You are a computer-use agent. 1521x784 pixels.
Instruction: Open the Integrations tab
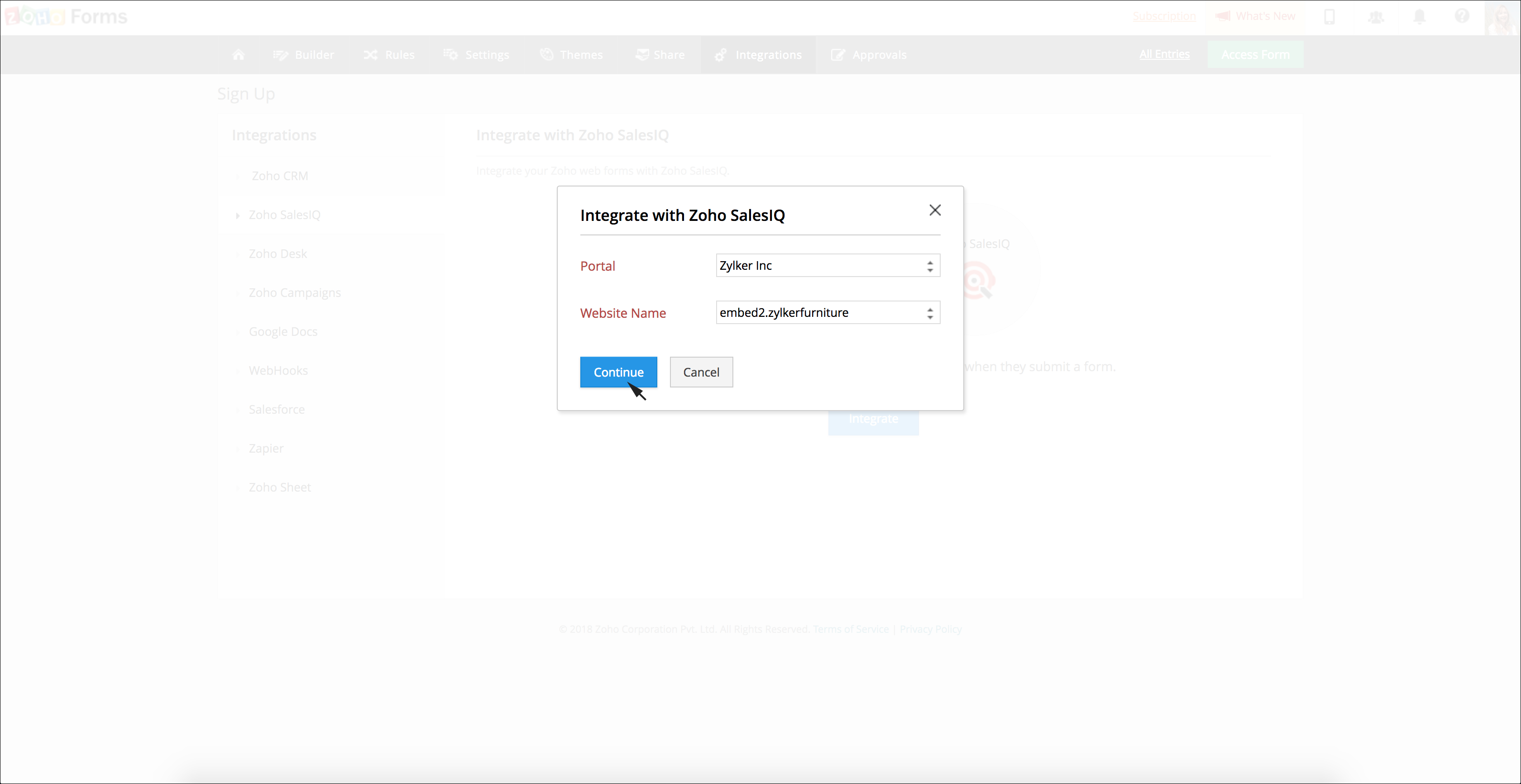758,55
